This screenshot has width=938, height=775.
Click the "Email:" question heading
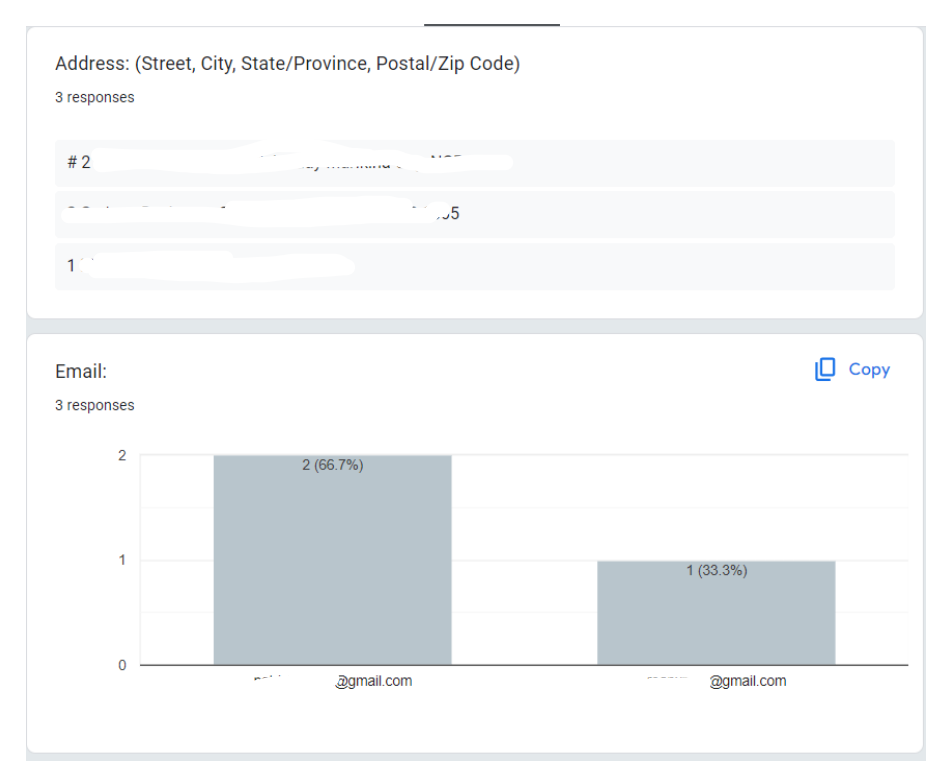tap(81, 372)
